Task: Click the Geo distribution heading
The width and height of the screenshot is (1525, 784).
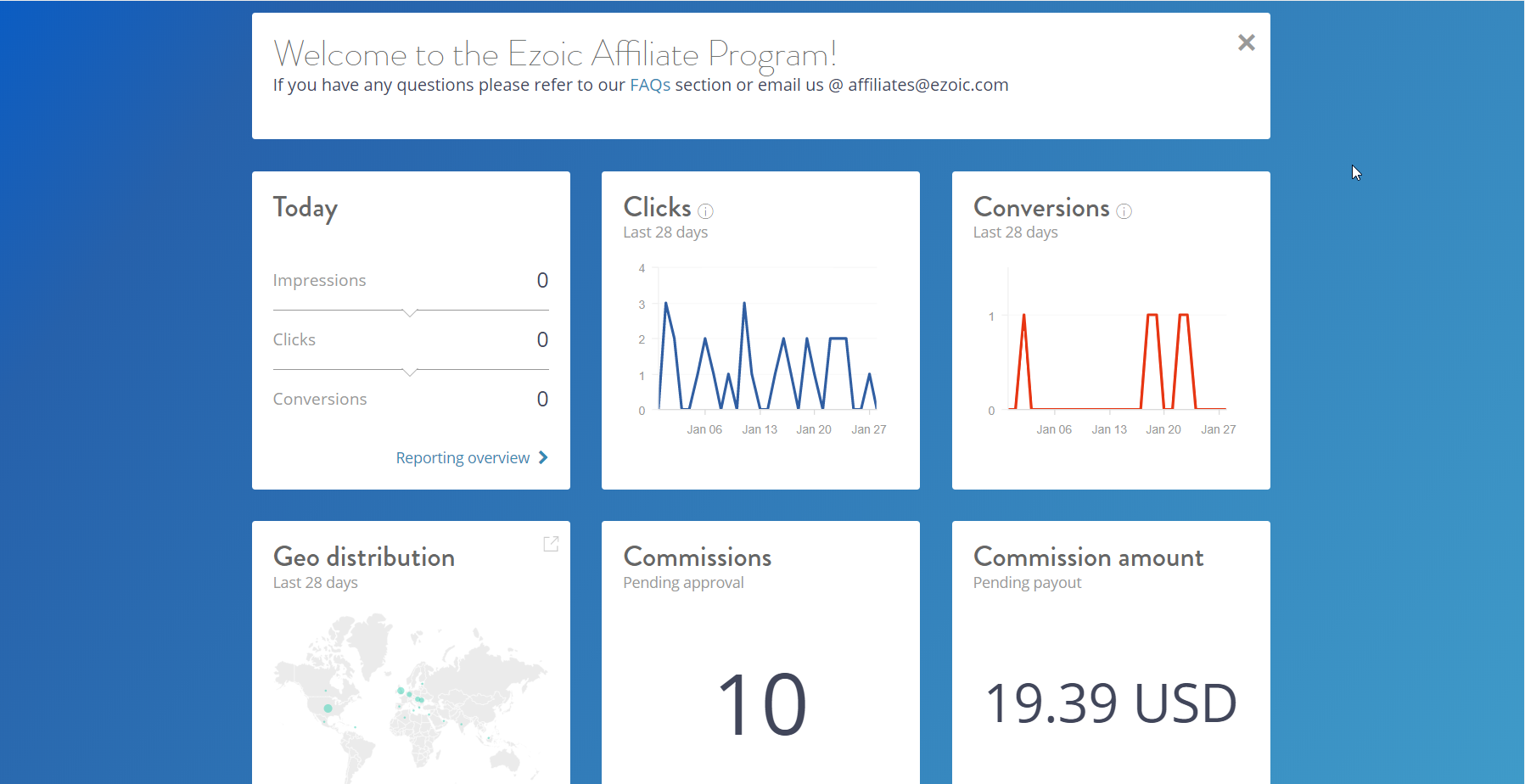Action: pos(364,557)
